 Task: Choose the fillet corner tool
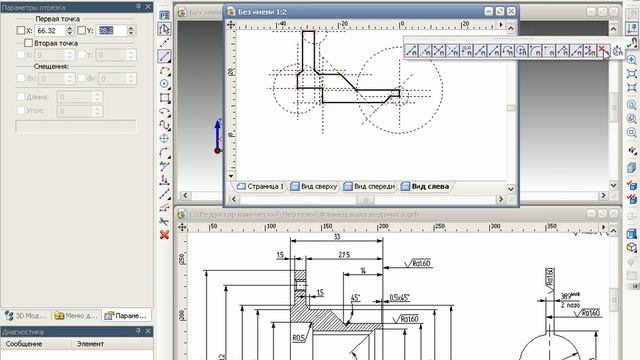pos(164,153)
